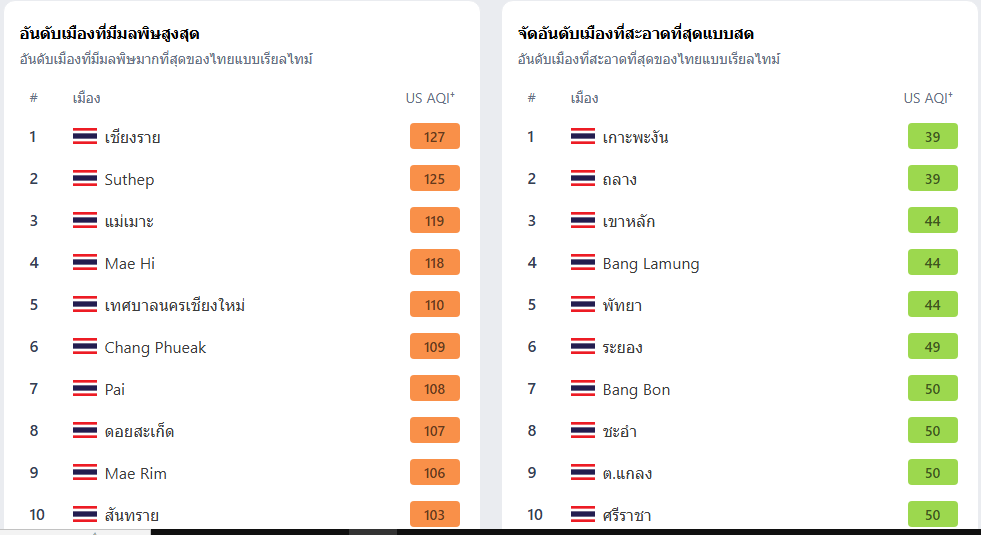Image resolution: width=981 pixels, height=535 pixels.
Task: Open พัทยา in the cleanest cities list
Action: click(x=622, y=305)
